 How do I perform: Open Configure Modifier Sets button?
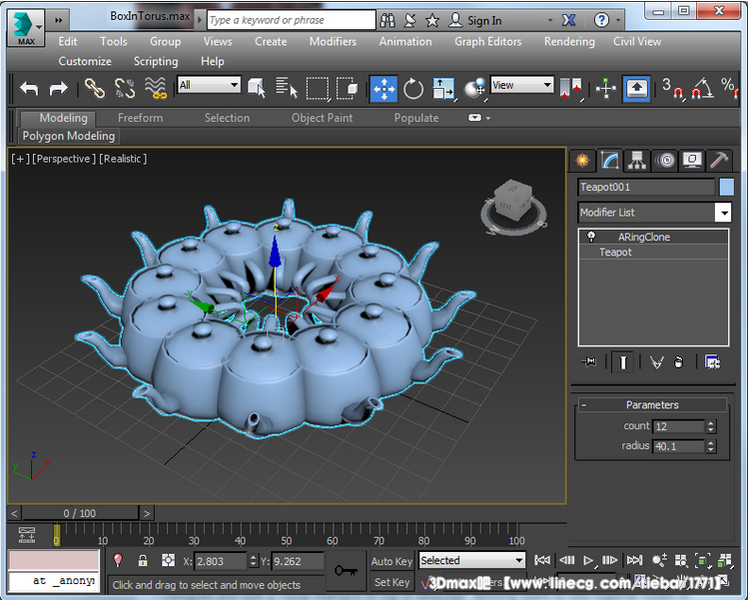coord(712,362)
